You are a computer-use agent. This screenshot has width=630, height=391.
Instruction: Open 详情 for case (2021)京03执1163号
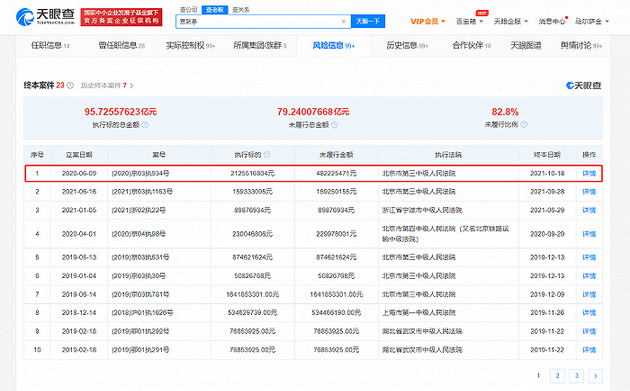[x=589, y=192]
